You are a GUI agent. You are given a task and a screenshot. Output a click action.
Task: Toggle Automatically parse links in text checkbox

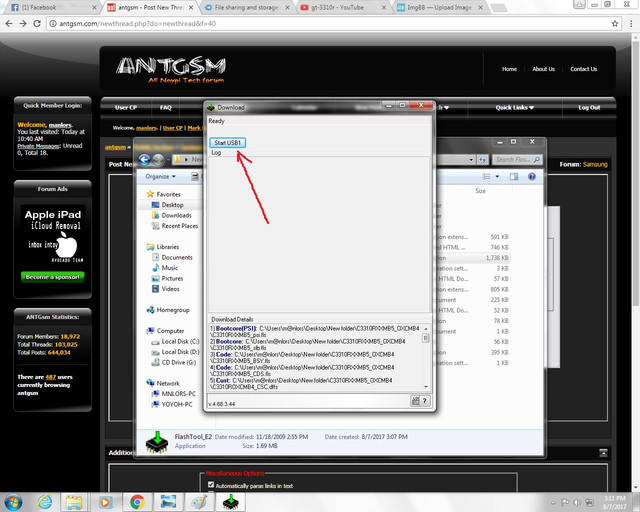pyautogui.click(x=211, y=485)
